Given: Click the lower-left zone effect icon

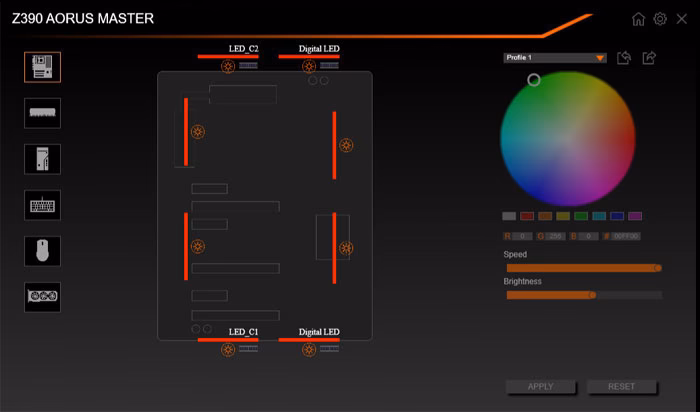Looking at the screenshot, I should click(x=198, y=246).
